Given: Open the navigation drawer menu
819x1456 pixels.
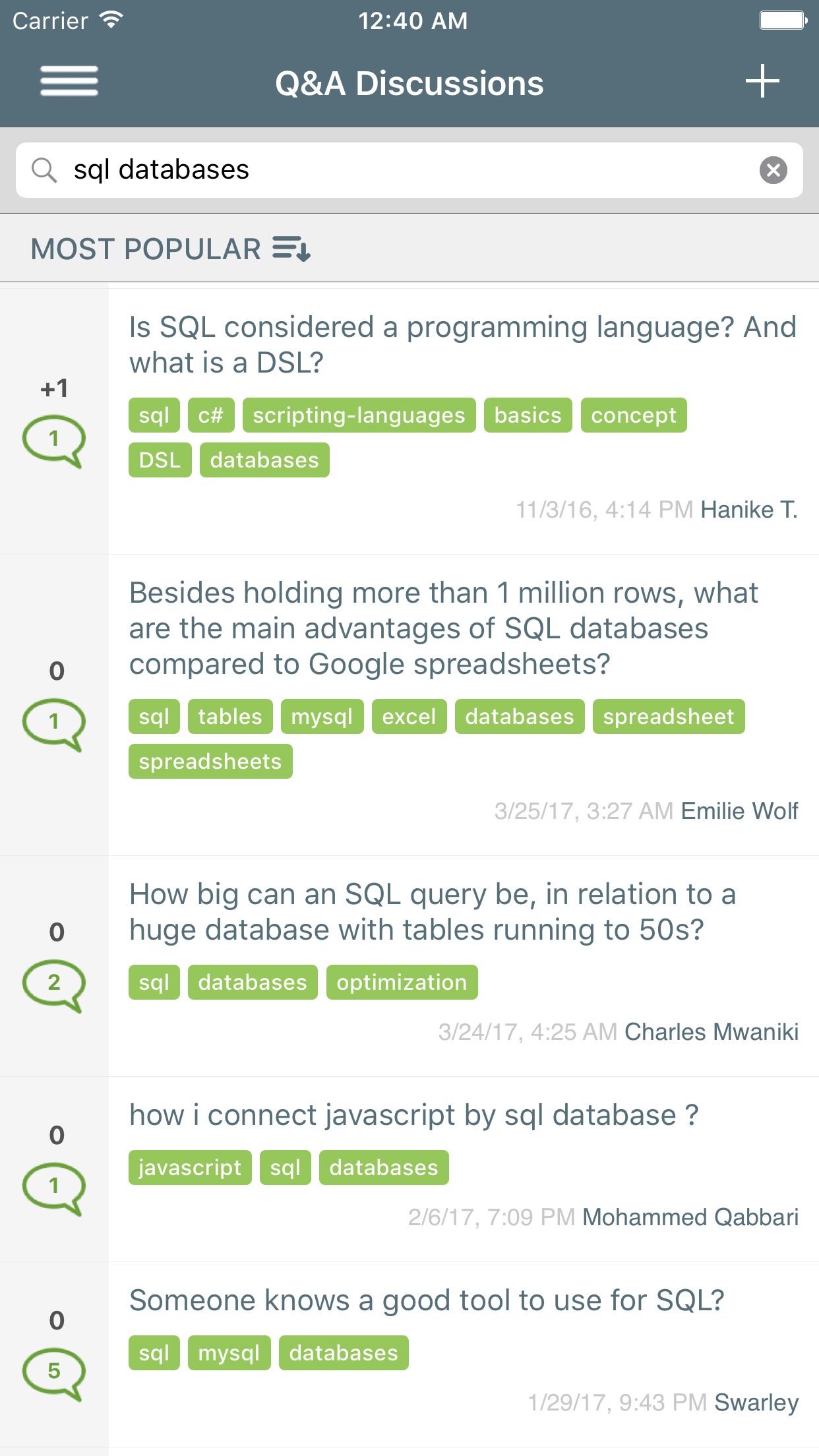Looking at the screenshot, I should tap(69, 82).
